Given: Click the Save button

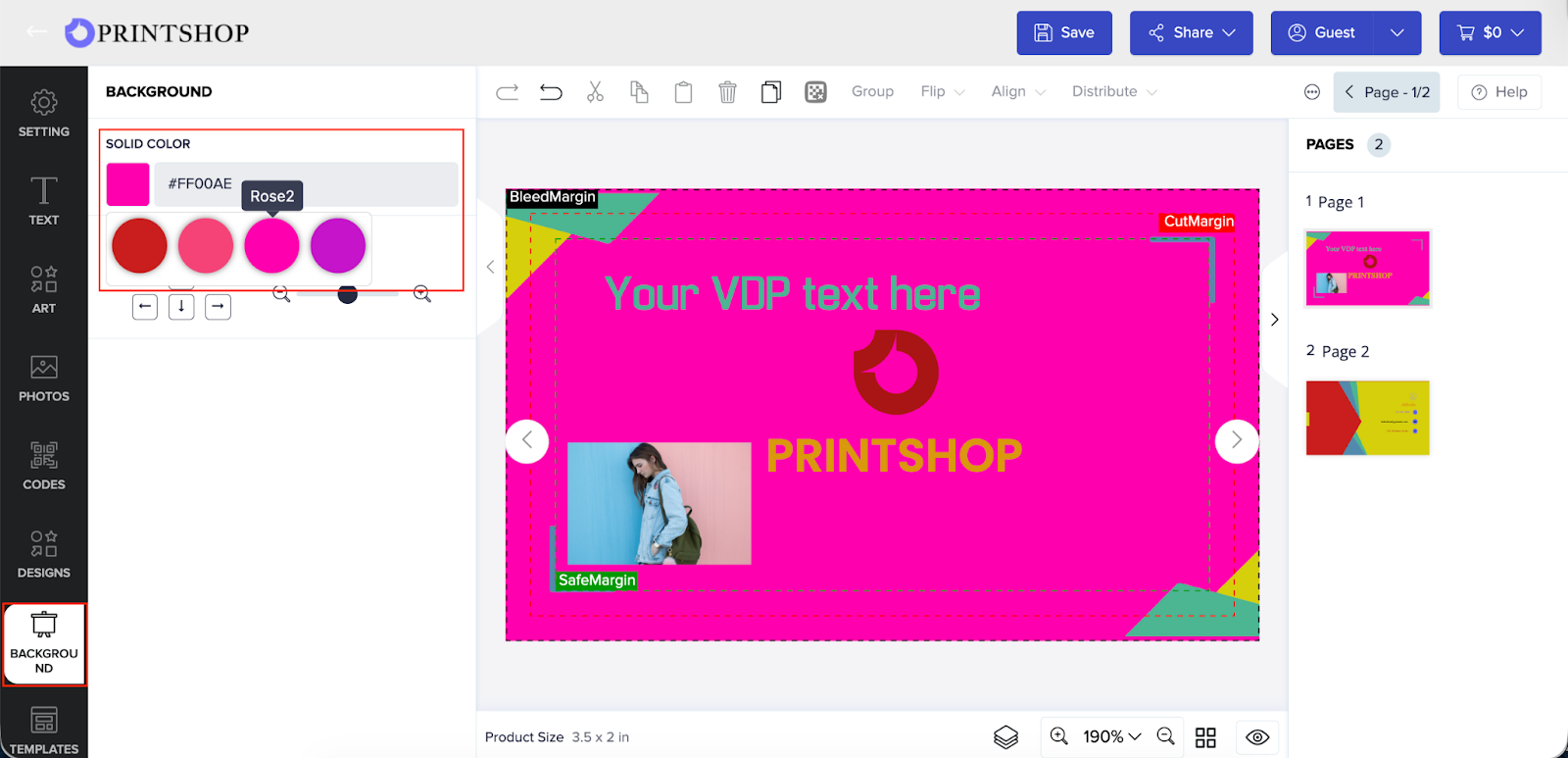Looking at the screenshot, I should pos(1063,32).
